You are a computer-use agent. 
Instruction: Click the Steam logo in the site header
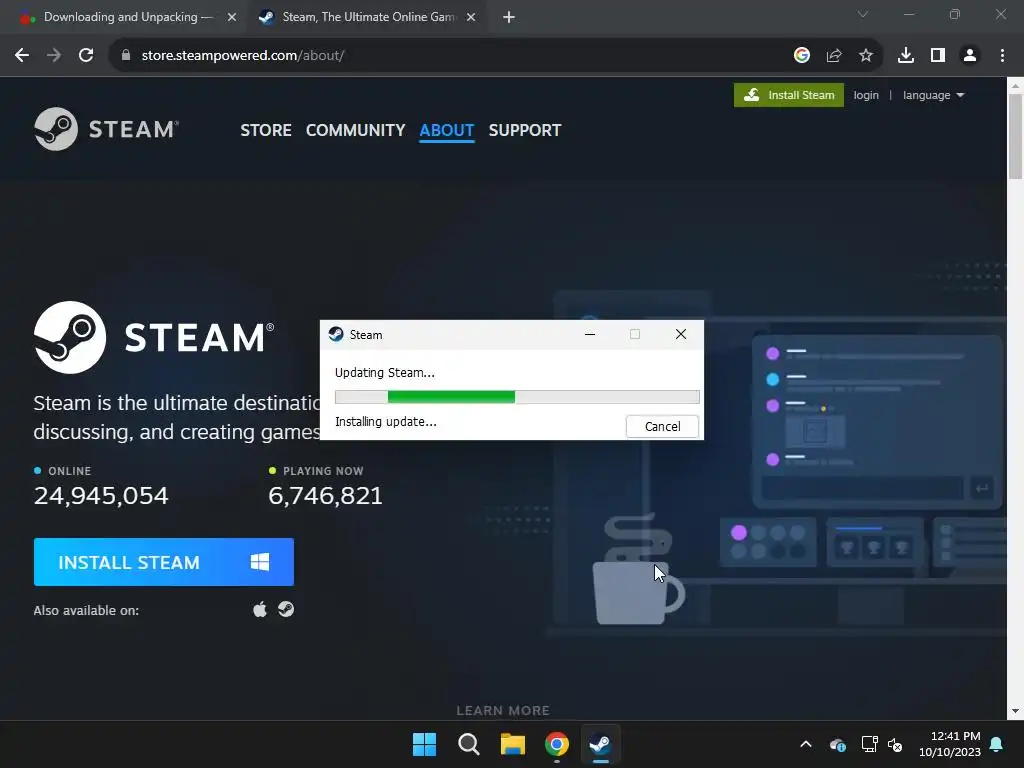point(106,129)
